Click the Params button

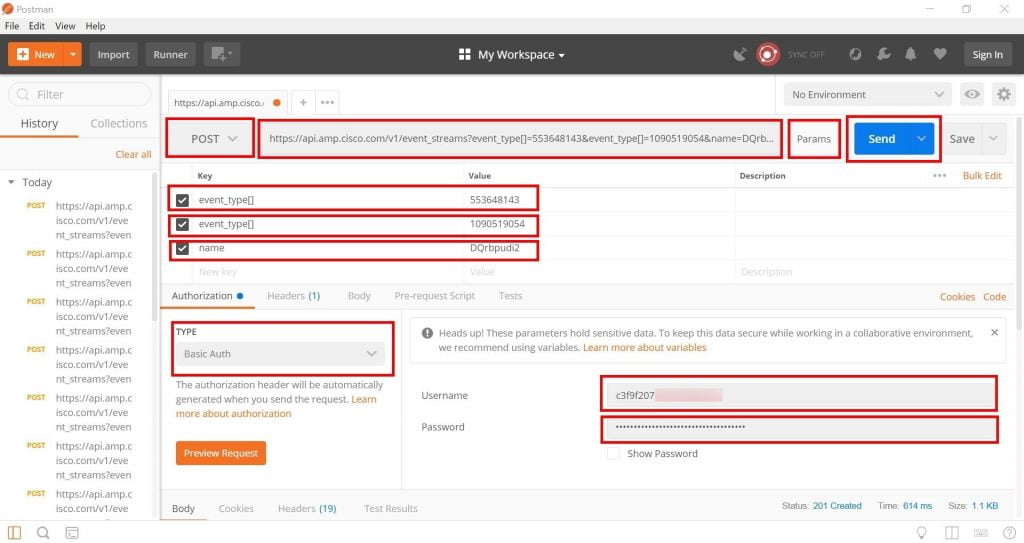814,139
